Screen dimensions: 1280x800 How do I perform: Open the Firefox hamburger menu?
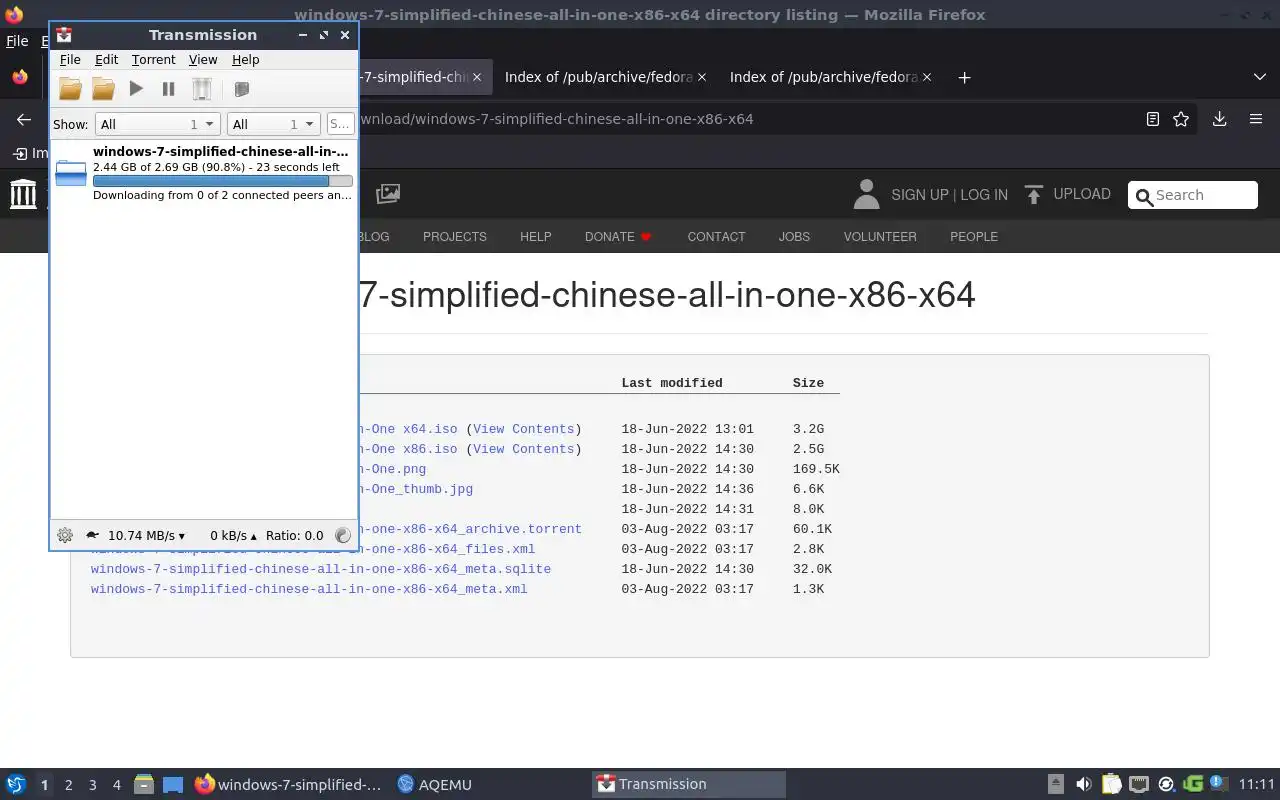click(x=1256, y=119)
